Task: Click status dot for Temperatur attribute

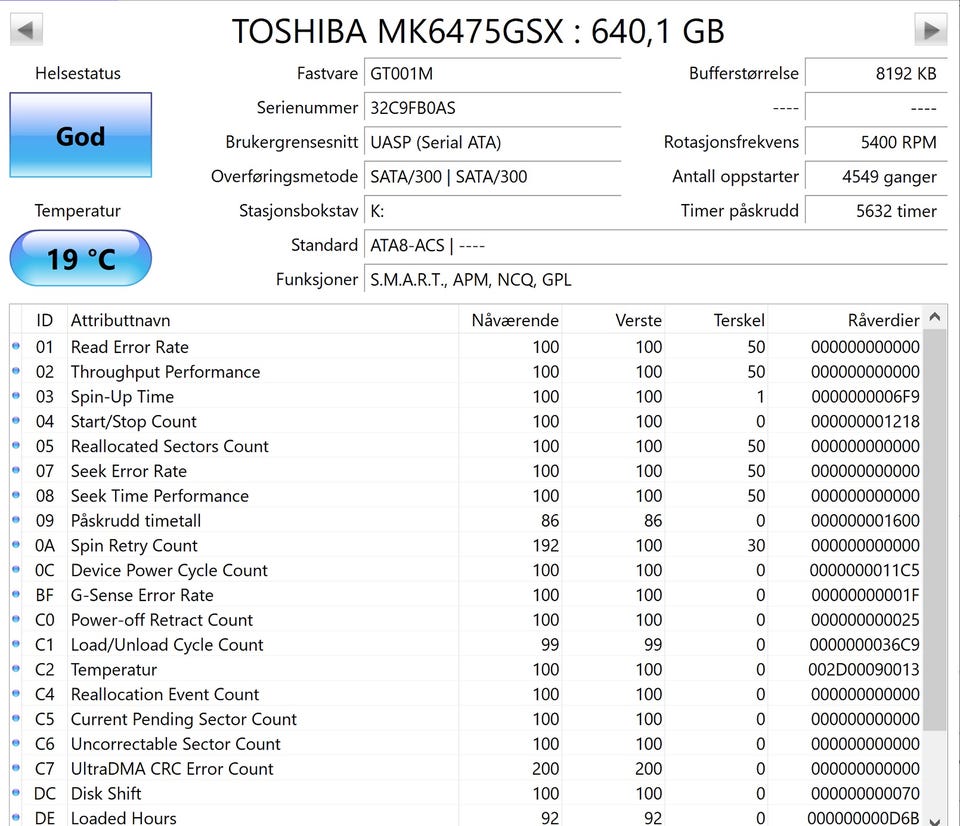Action: click(16, 669)
